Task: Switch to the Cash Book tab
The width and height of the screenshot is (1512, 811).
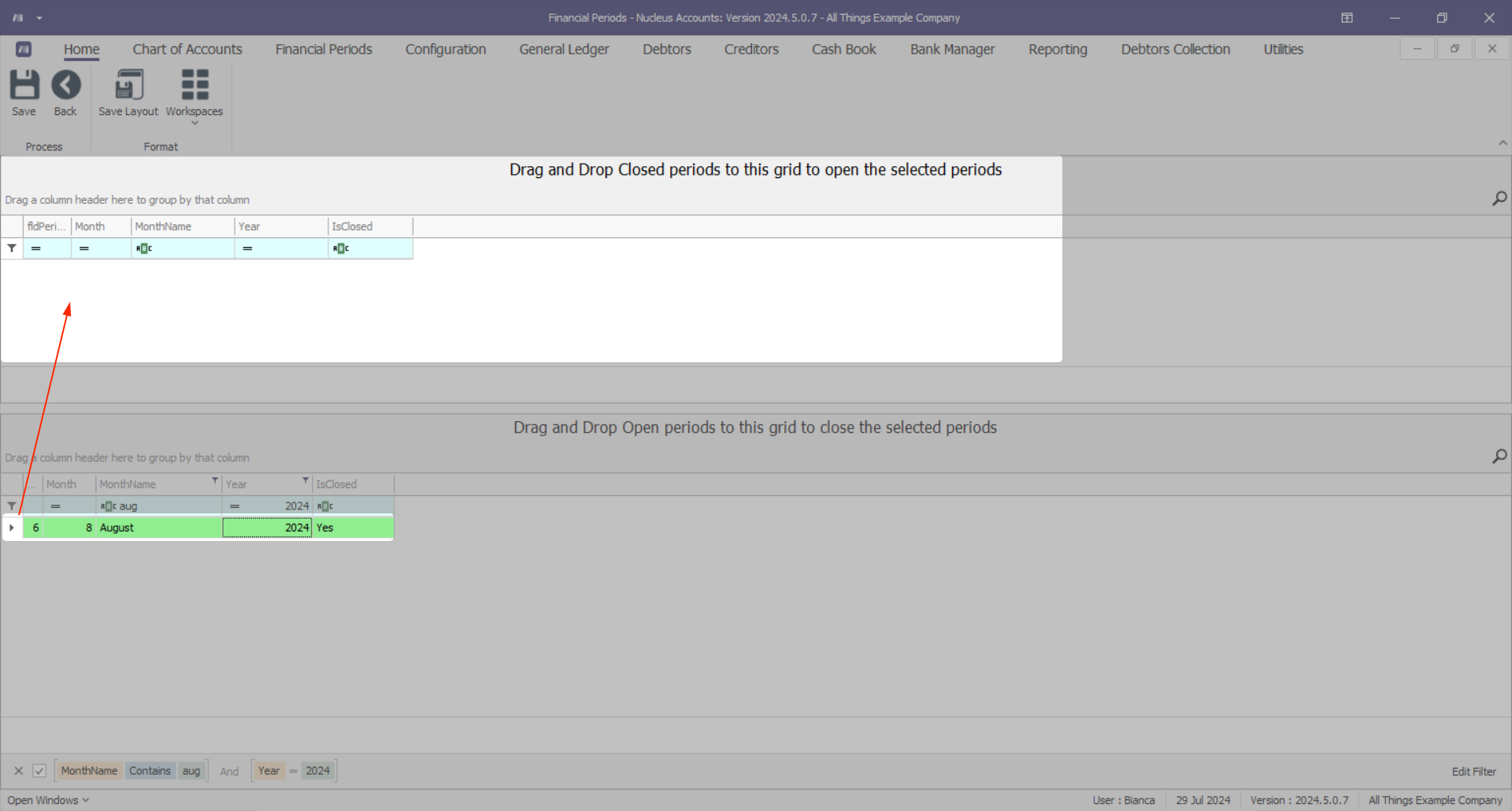Action: click(844, 49)
